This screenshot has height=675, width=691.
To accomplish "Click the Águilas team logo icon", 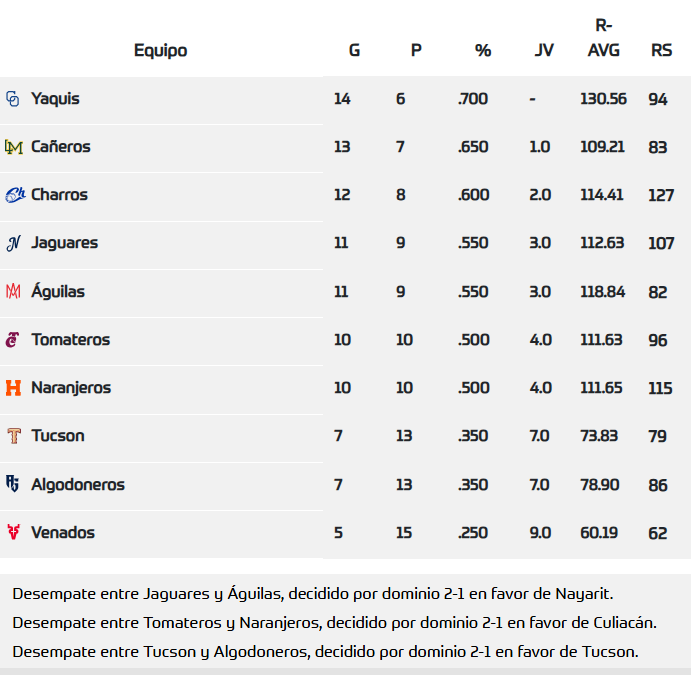I will tap(13, 292).
